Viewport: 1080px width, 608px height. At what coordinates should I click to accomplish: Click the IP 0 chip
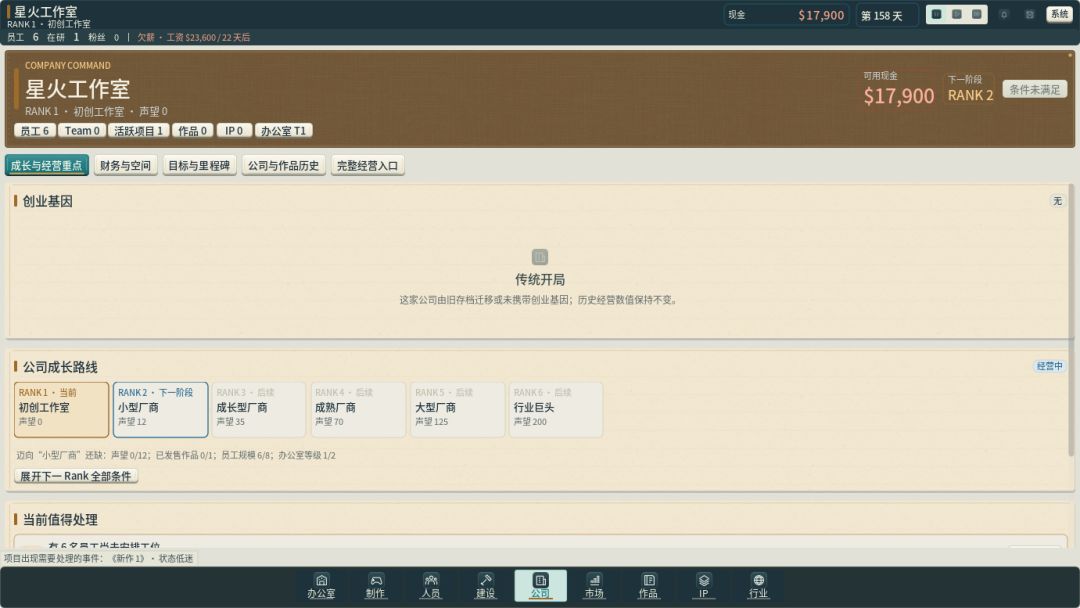(x=234, y=131)
